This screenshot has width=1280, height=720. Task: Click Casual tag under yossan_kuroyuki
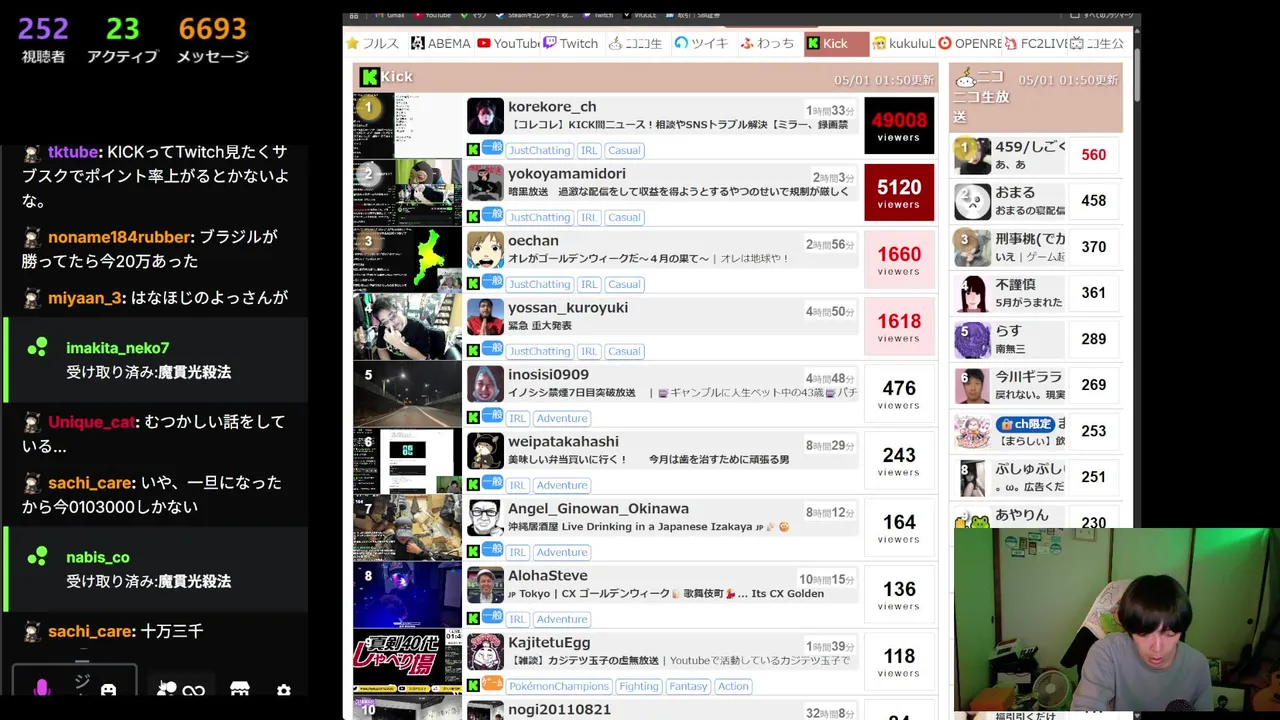624,351
